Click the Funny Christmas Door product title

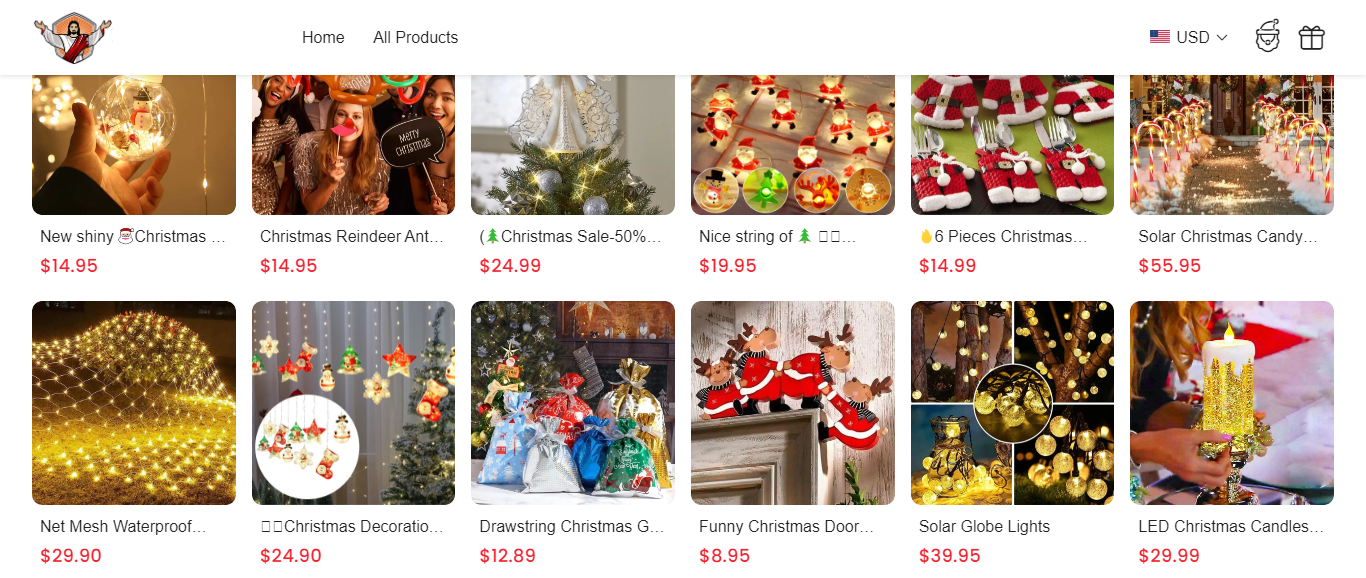coord(786,526)
